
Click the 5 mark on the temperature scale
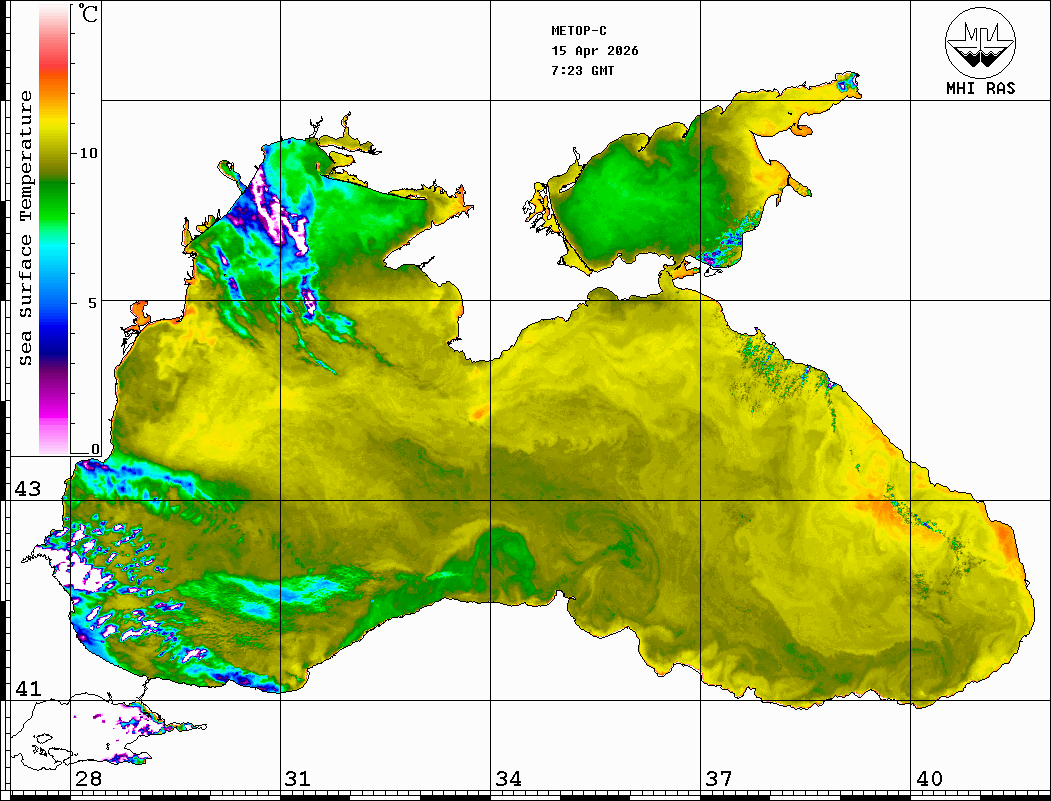tap(94, 302)
